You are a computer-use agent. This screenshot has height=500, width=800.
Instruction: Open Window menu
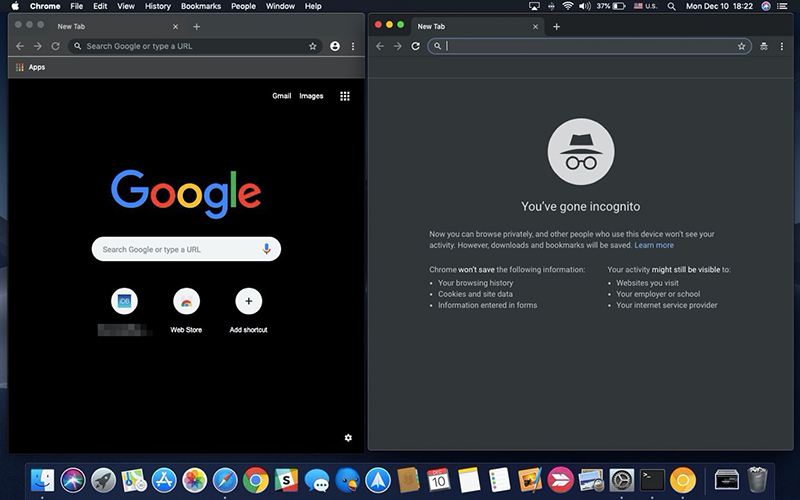[280, 6]
